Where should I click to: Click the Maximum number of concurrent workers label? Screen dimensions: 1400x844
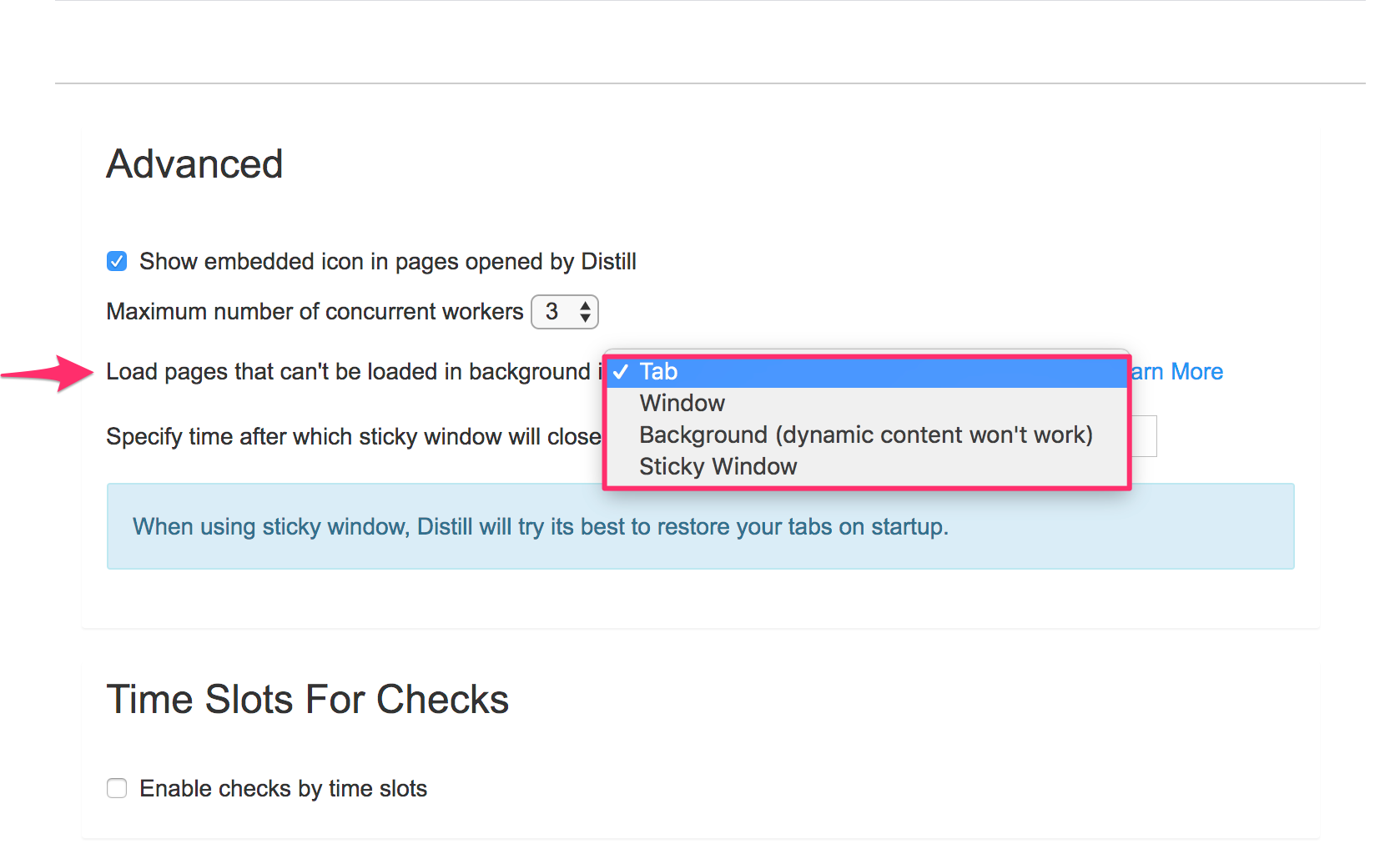[315, 312]
